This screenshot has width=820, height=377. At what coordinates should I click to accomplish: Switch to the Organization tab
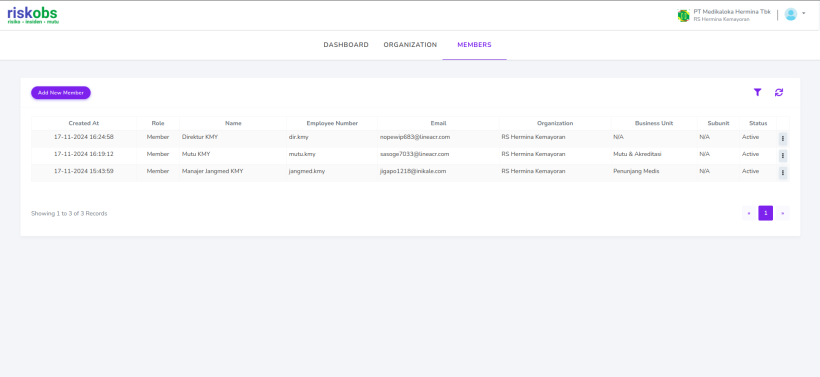[x=410, y=45]
